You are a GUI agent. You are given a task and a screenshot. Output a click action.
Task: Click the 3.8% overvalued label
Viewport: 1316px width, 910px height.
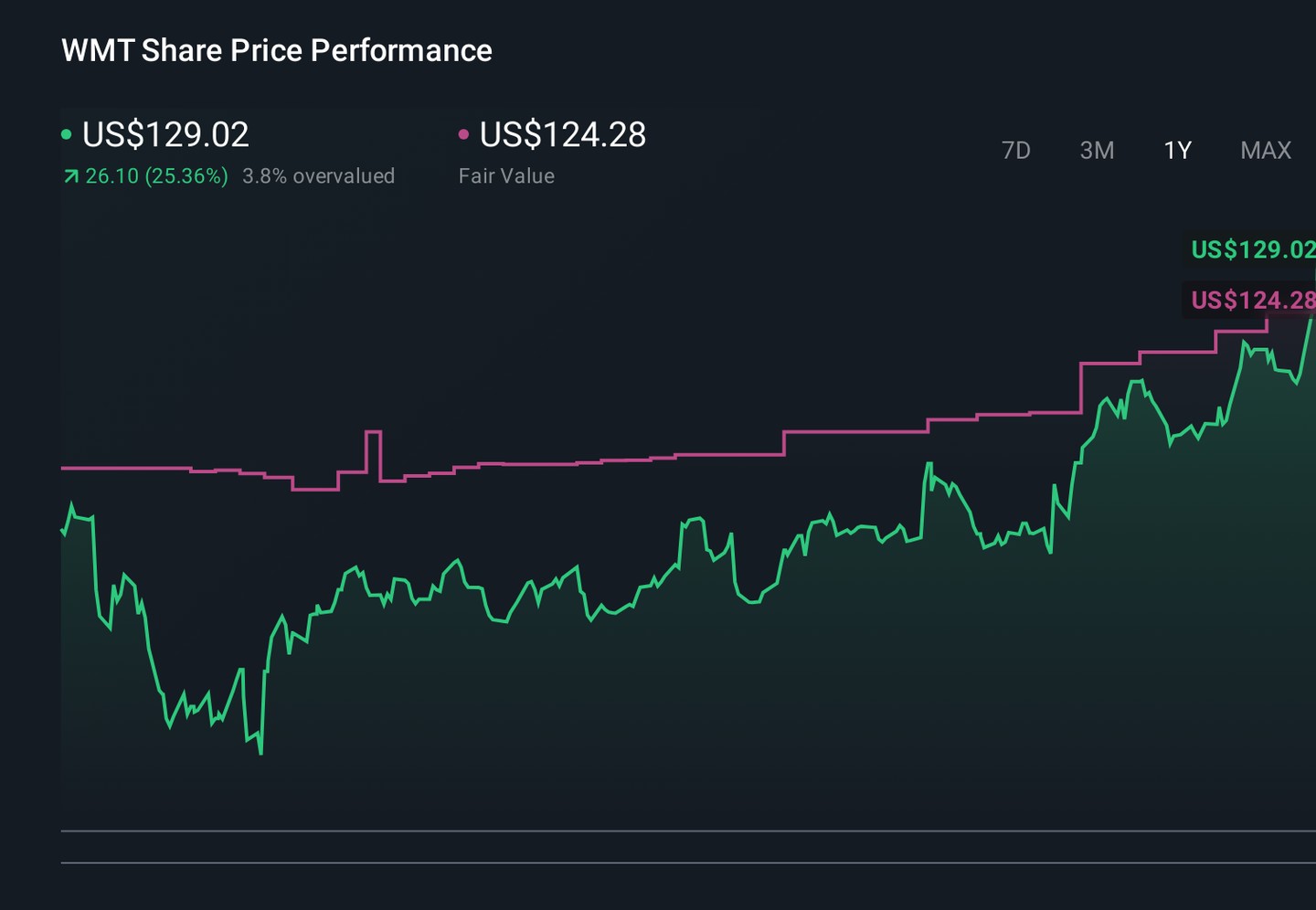click(x=318, y=176)
